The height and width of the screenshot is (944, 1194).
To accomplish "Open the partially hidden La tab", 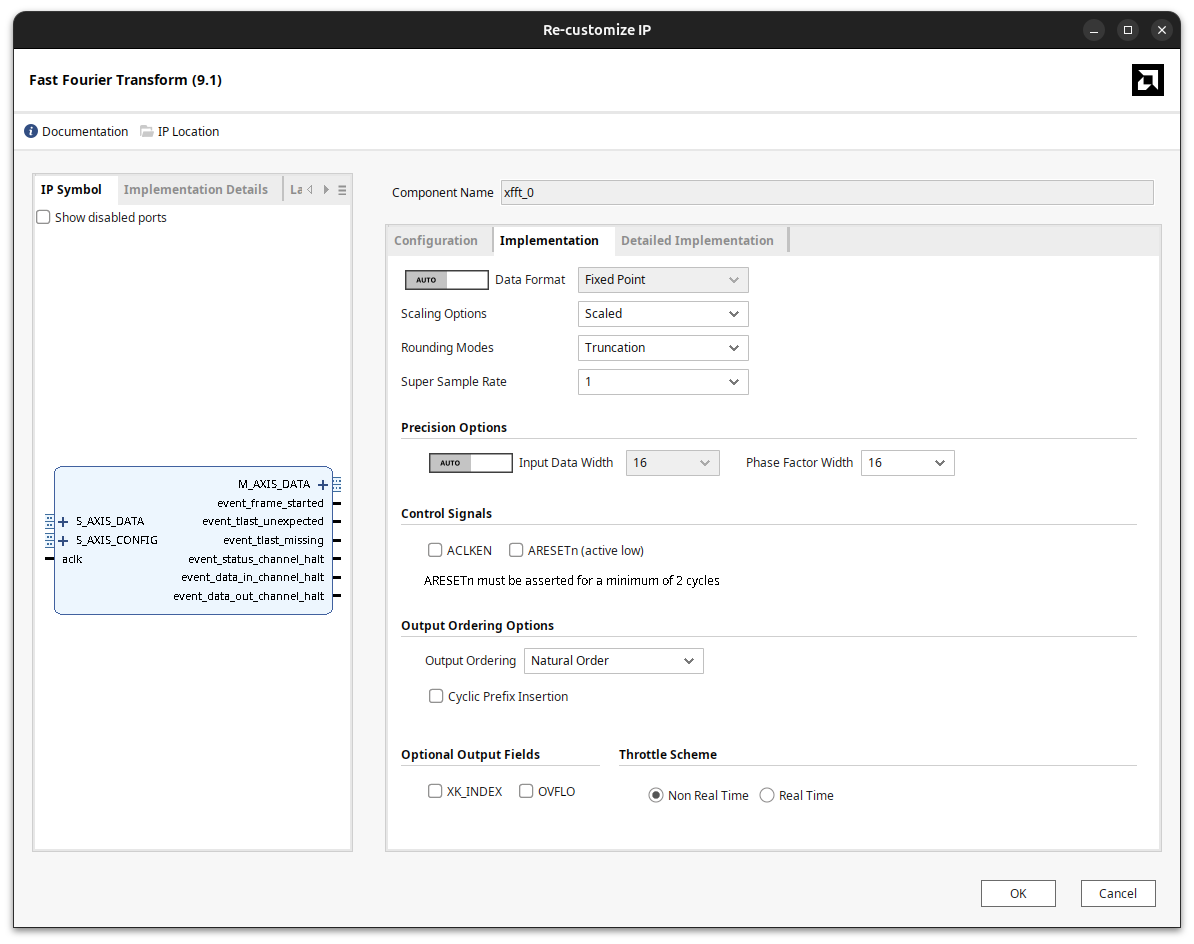I will point(295,190).
